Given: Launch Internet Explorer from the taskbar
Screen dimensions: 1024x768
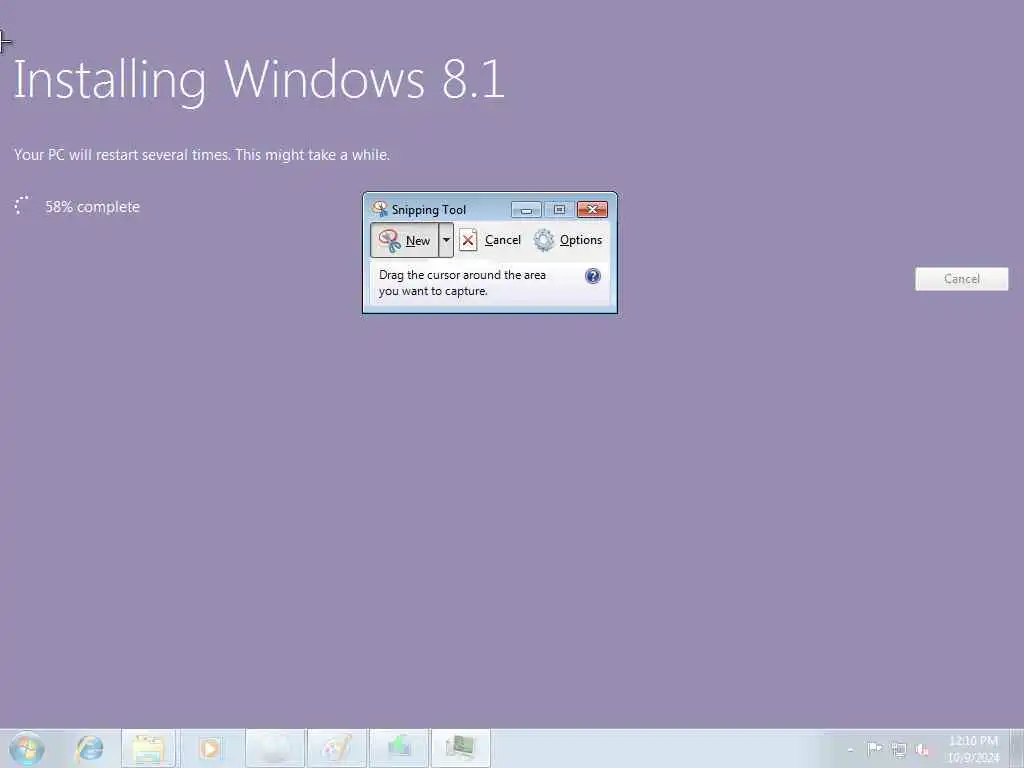Looking at the screenshot, I should (89, 748).
